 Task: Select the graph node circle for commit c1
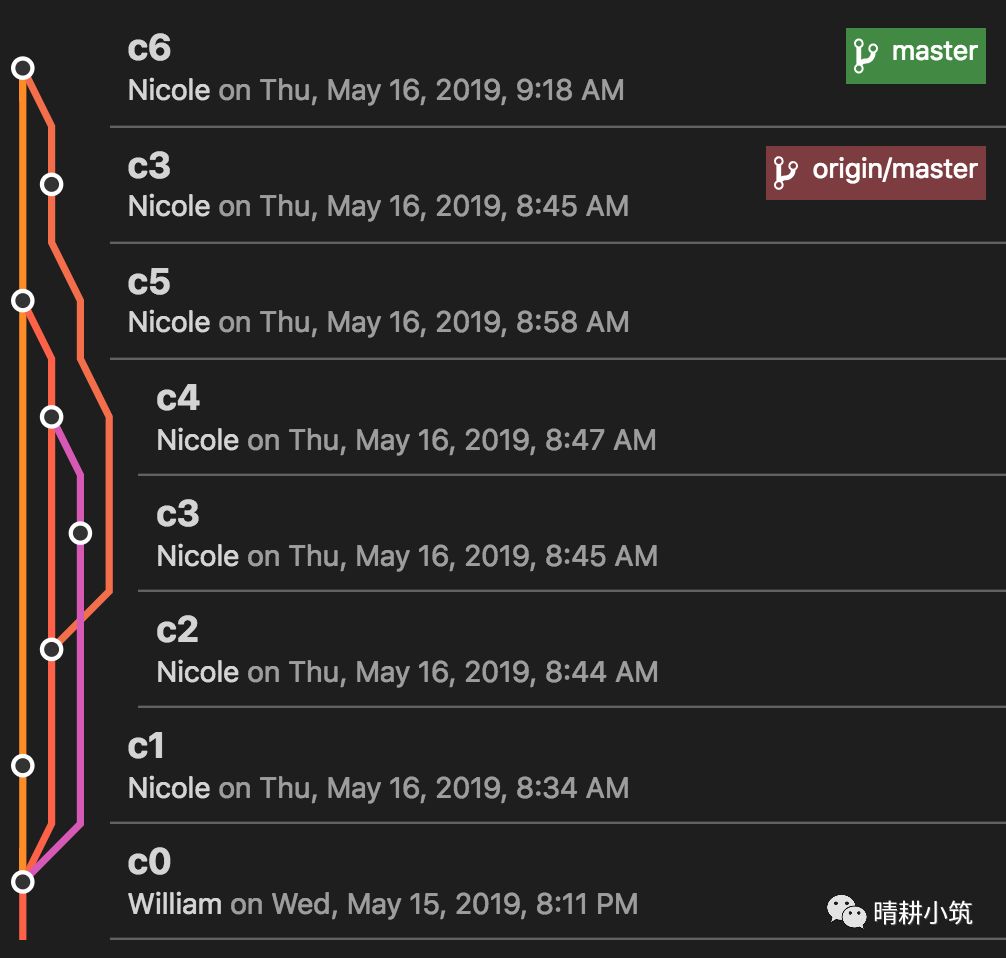pyautogui.click(x=22, y=765)
